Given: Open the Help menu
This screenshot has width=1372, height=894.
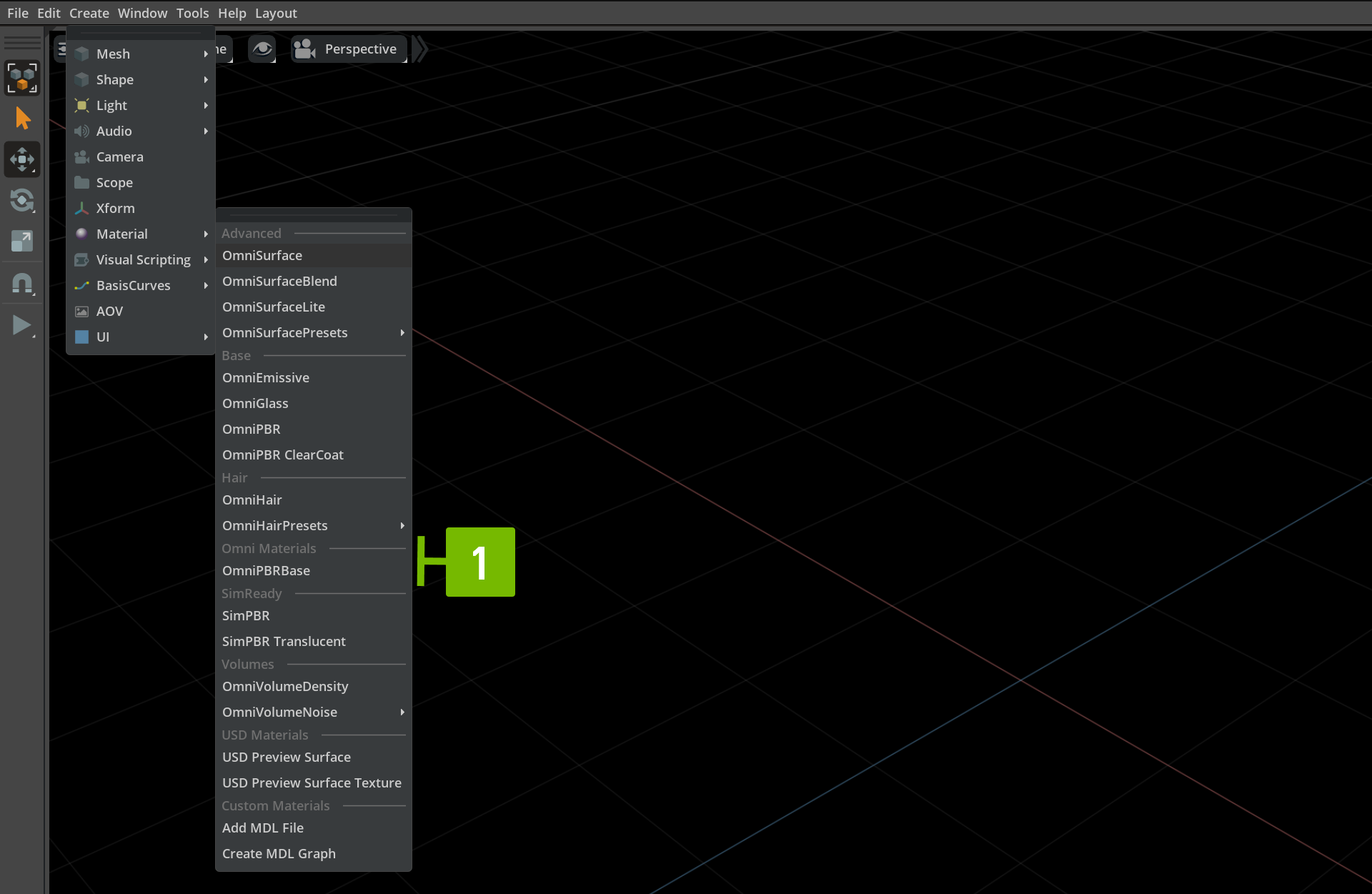Looking at the screenshot, I should coord(232,13).
